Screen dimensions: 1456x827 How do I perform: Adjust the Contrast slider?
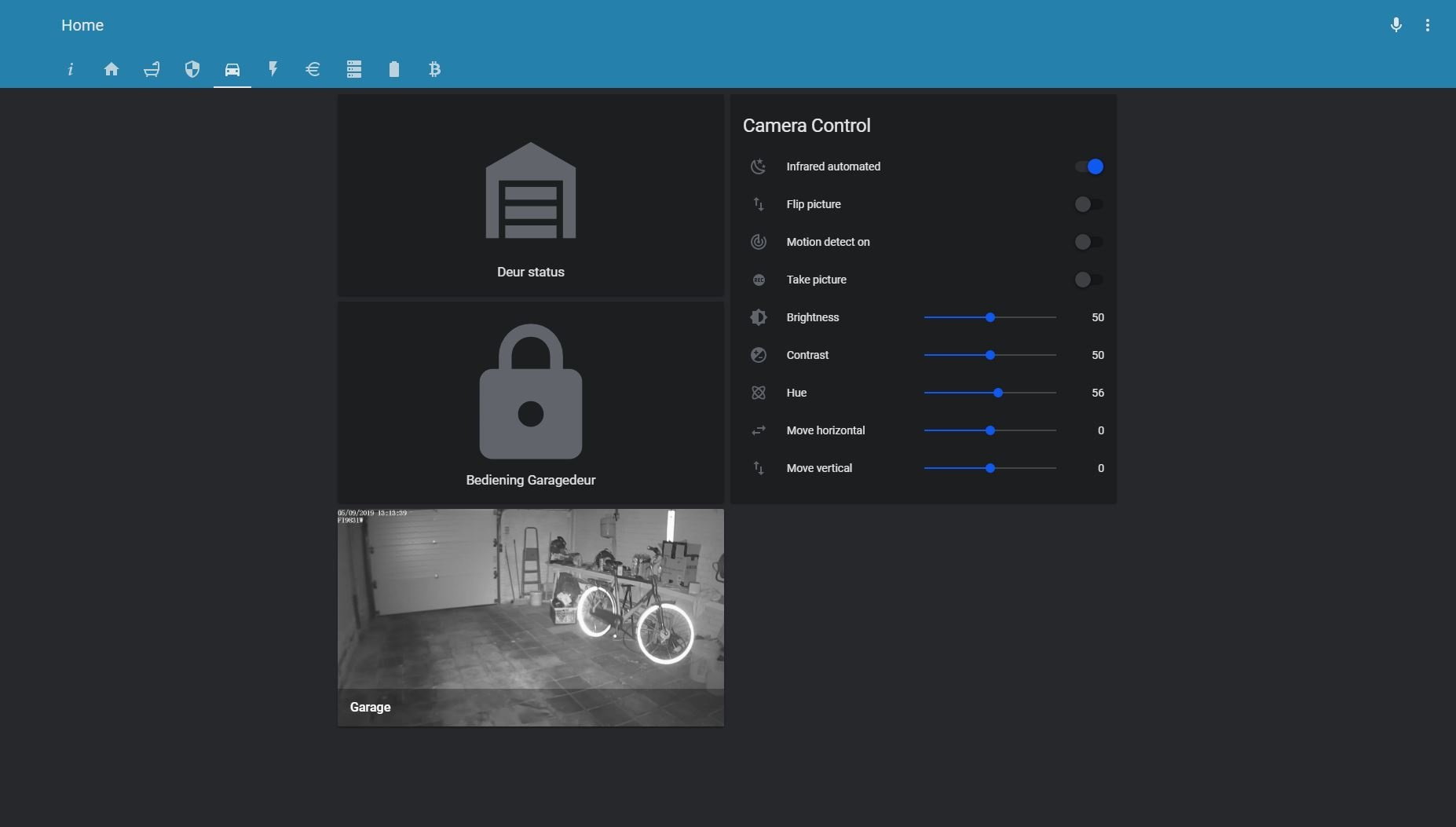click(990, 355)
